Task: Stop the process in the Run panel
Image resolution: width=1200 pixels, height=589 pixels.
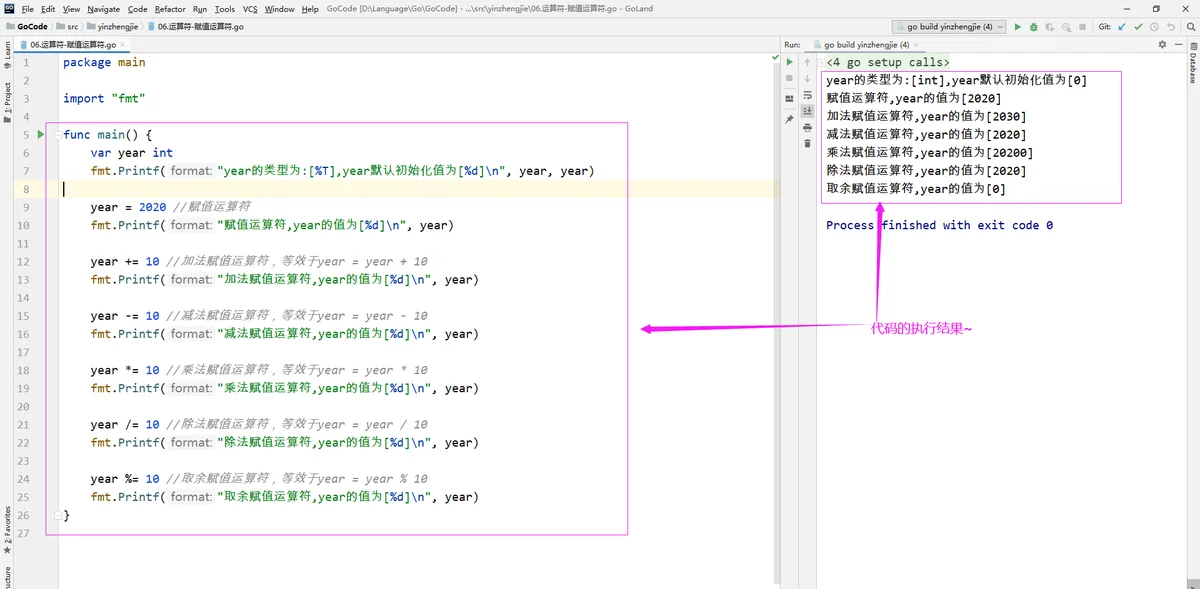Action: tap(789, 78)
